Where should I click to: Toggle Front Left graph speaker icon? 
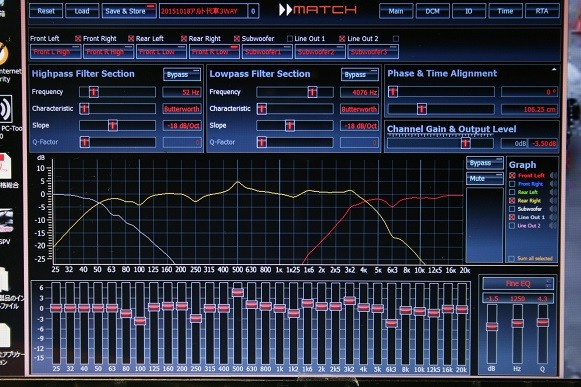(x=553, y=175)
